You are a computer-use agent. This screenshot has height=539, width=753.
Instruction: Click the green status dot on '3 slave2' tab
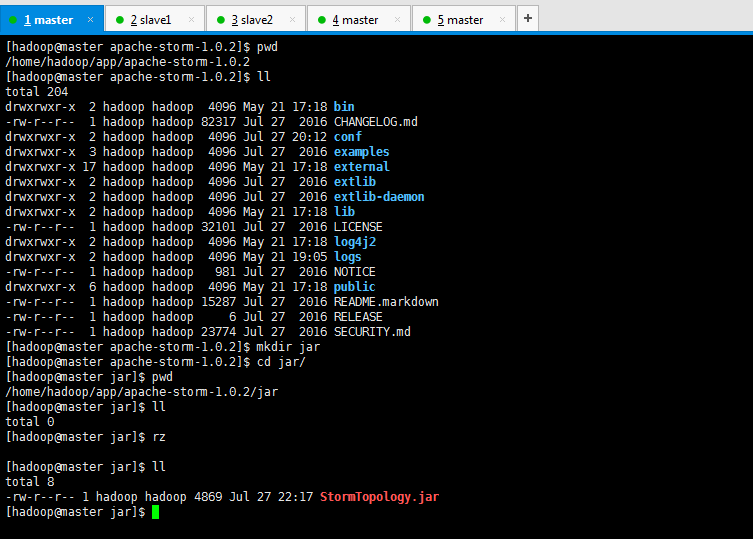[221, 20]
